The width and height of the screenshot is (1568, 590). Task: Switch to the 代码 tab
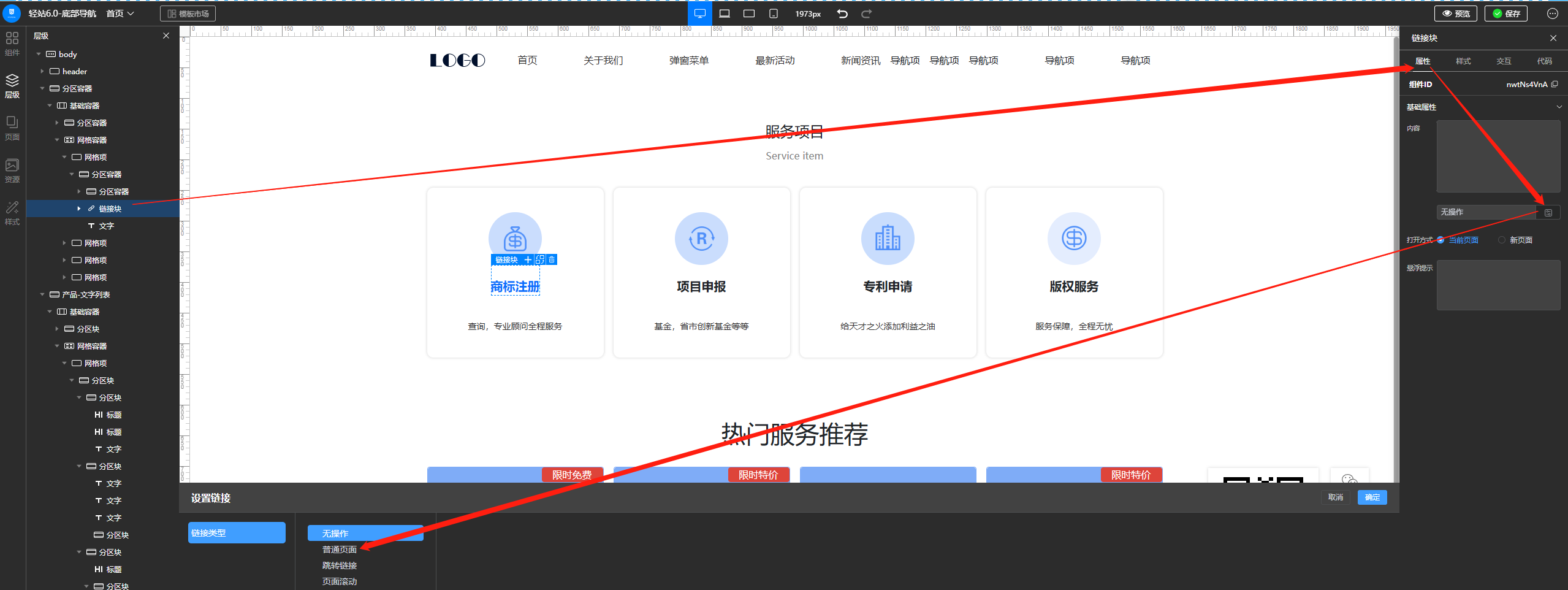point(1545,61)
